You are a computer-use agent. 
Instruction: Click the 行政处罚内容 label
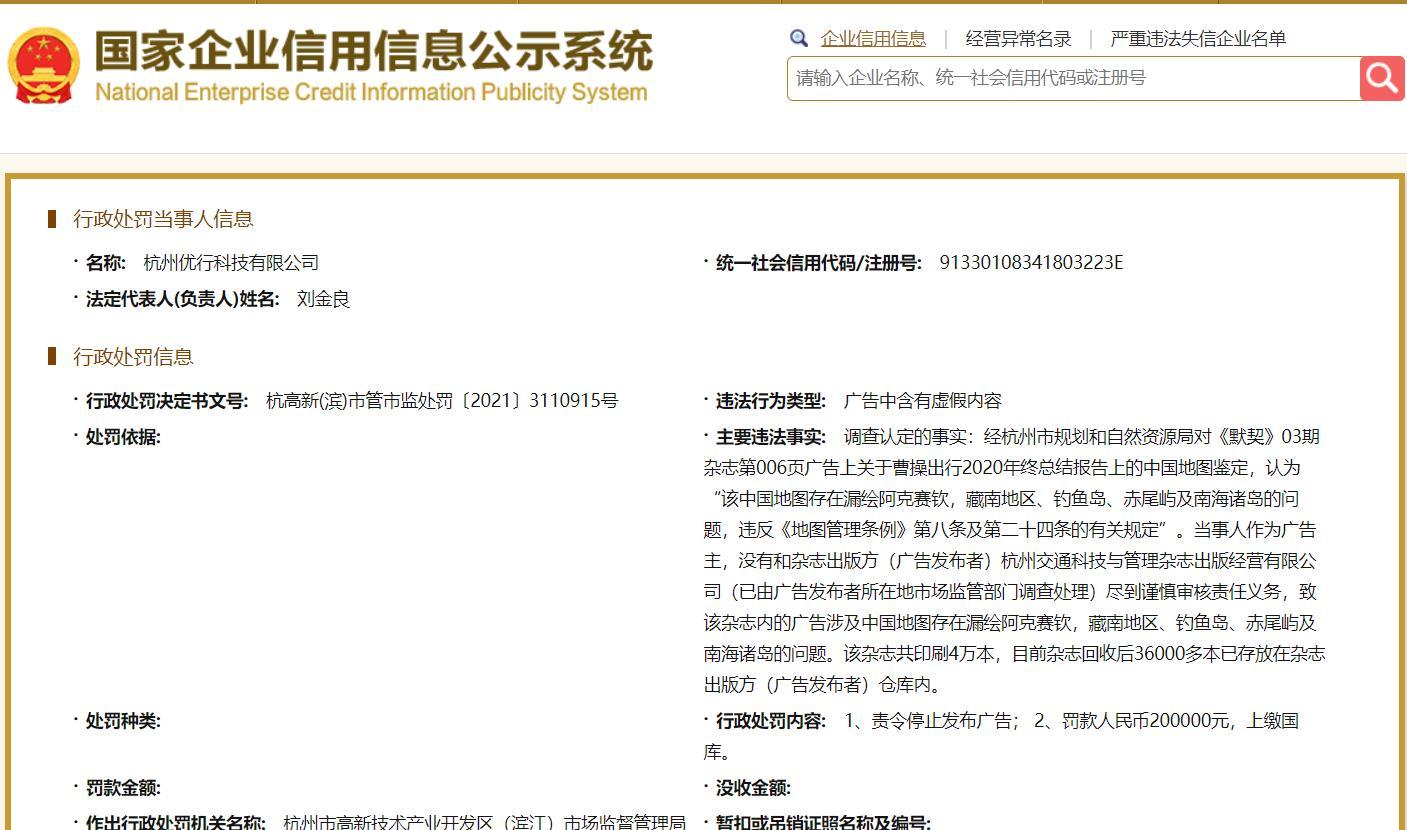(x=771, y=721)
